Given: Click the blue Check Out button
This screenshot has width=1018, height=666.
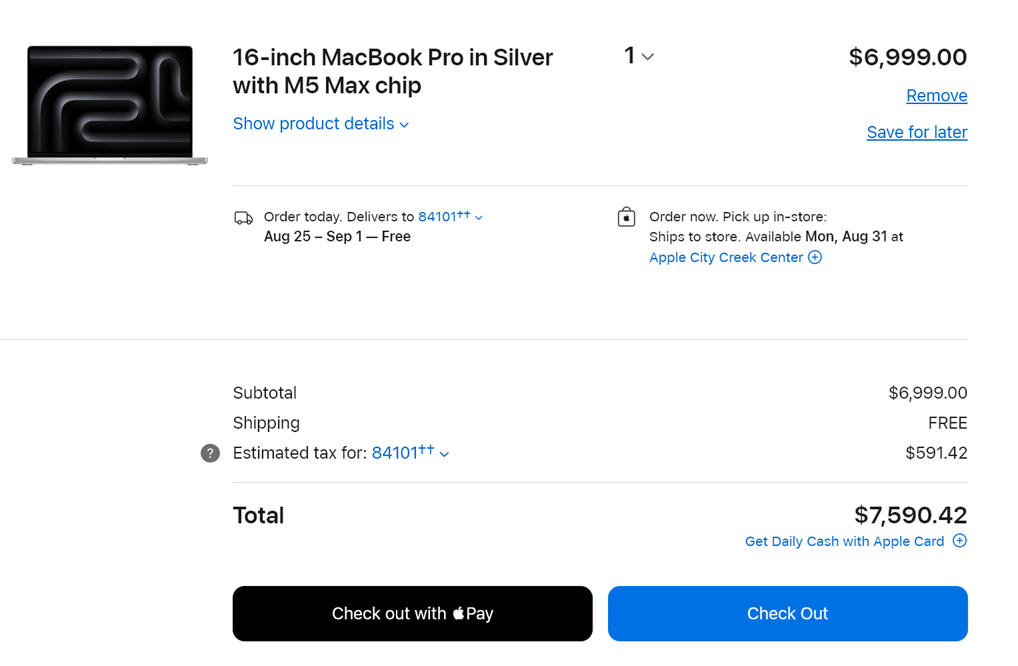Looking at the screenshot, I should pyautogui.click(x=788, y=613).
